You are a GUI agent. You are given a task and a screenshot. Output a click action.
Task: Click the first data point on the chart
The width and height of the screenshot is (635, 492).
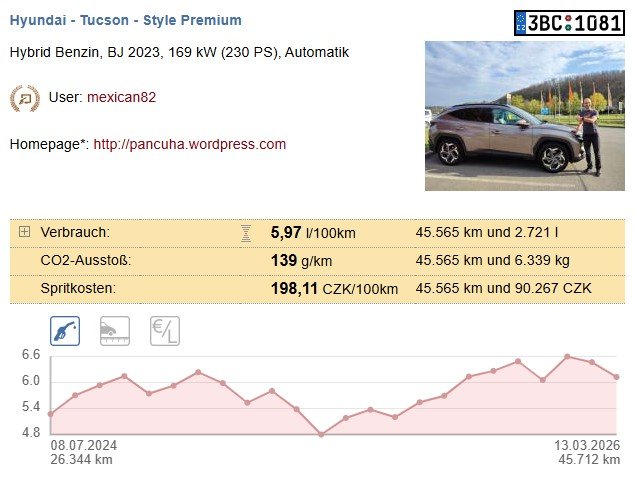pyautogui.click(x=51, y=413)
